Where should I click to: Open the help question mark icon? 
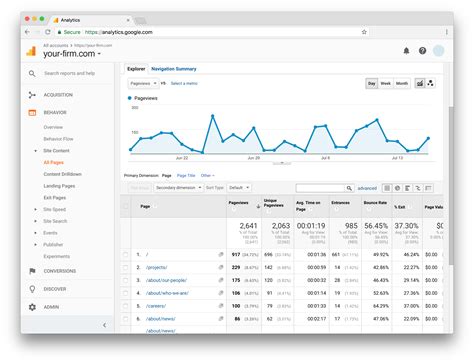(x=422, y=51)
